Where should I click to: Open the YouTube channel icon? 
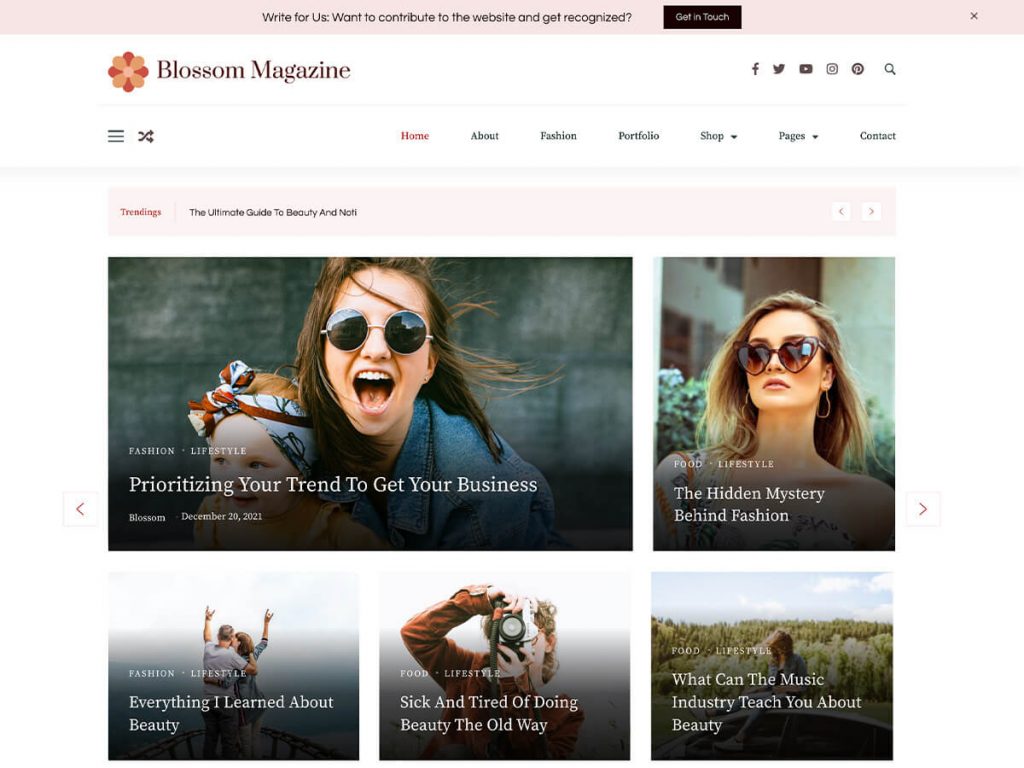point(805,69)
